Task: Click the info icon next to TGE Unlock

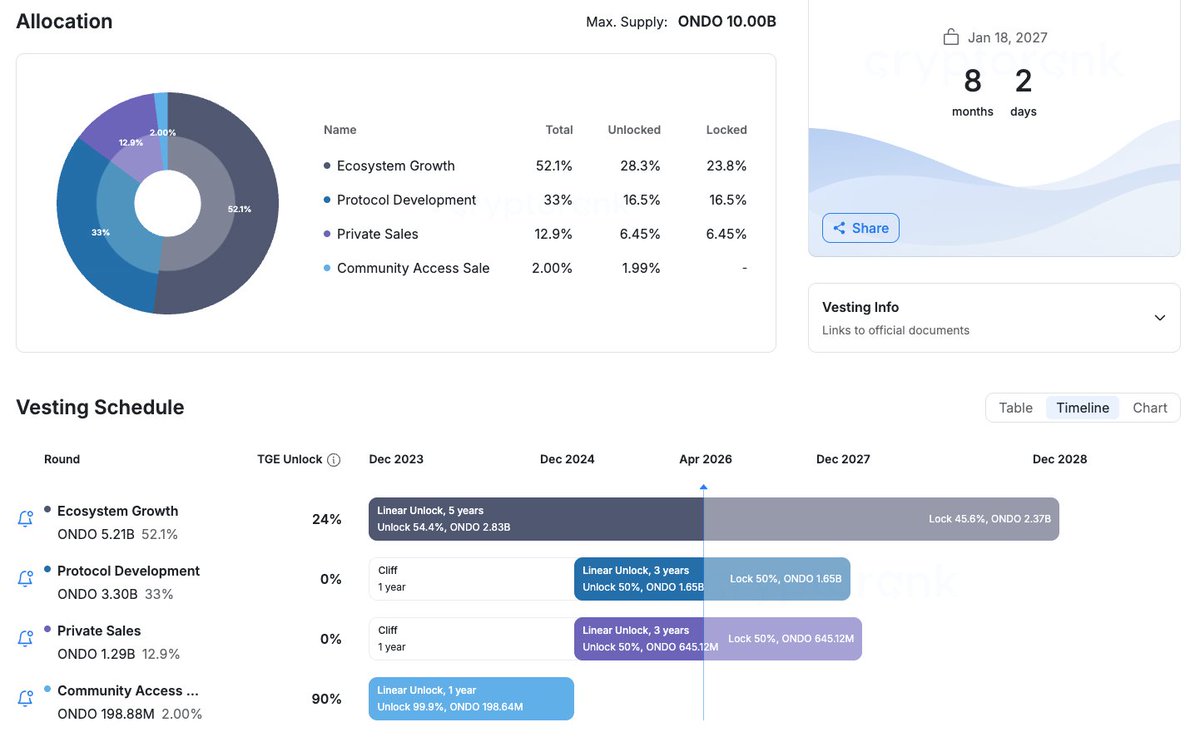Action: click(334, 460)
